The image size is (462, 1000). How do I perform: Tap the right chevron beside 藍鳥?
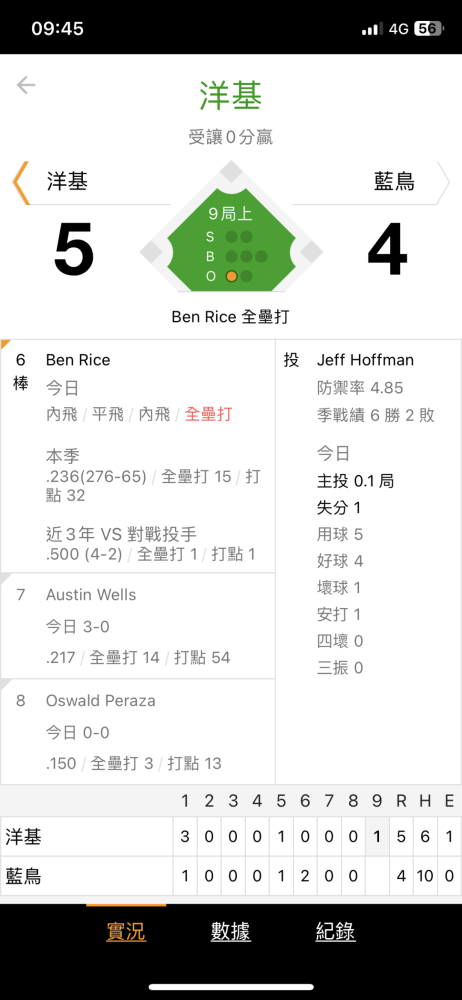(x=443, y=182)
